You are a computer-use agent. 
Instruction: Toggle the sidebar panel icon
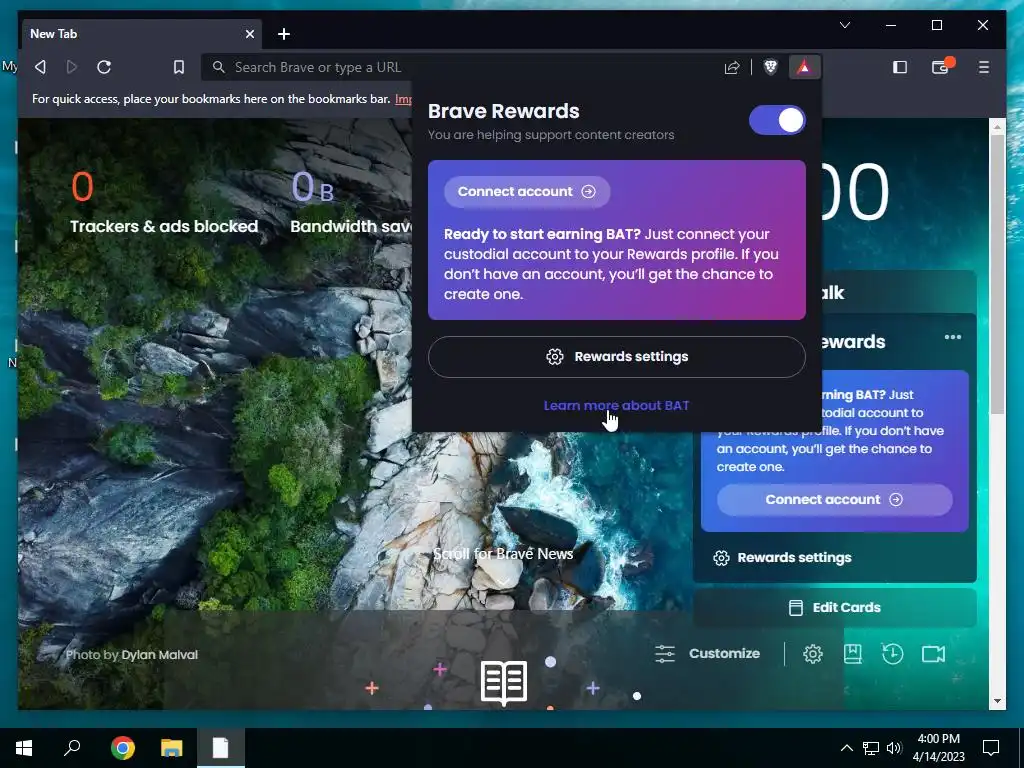point(900,67)
